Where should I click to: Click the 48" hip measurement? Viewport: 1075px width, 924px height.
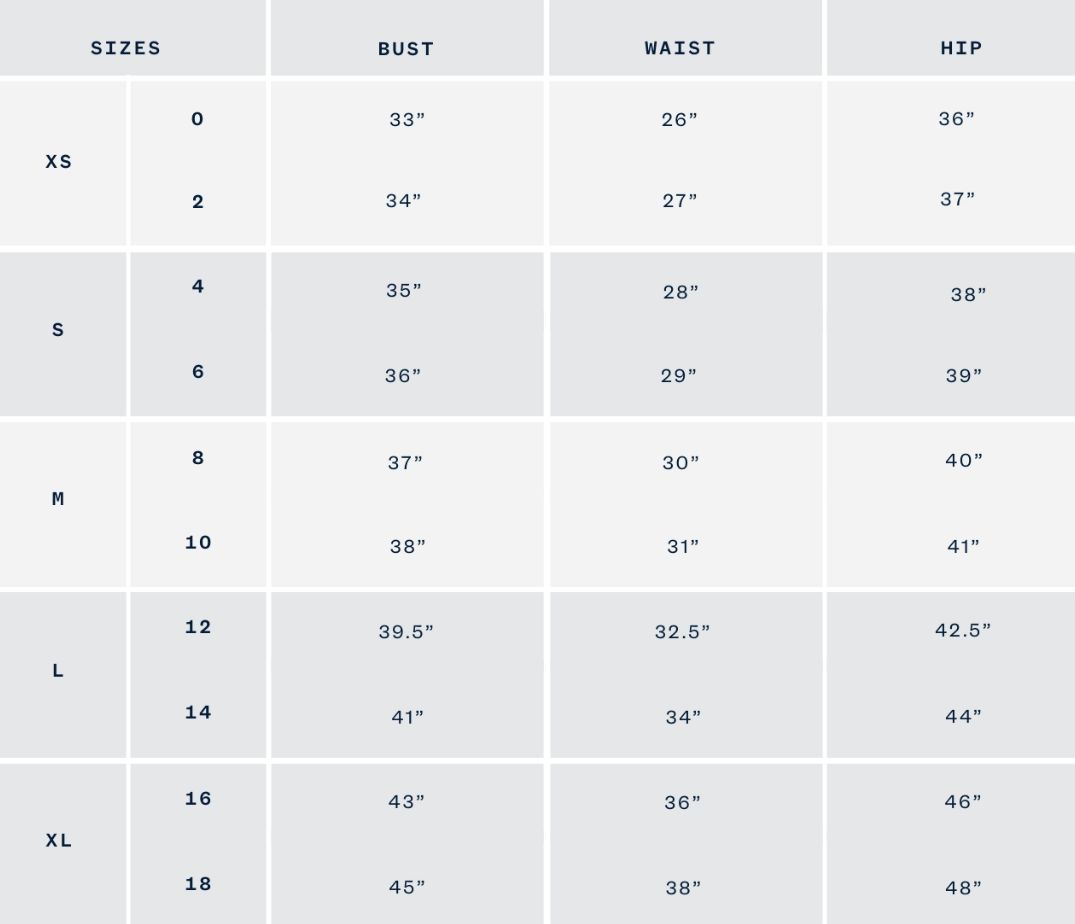point(963,888)
